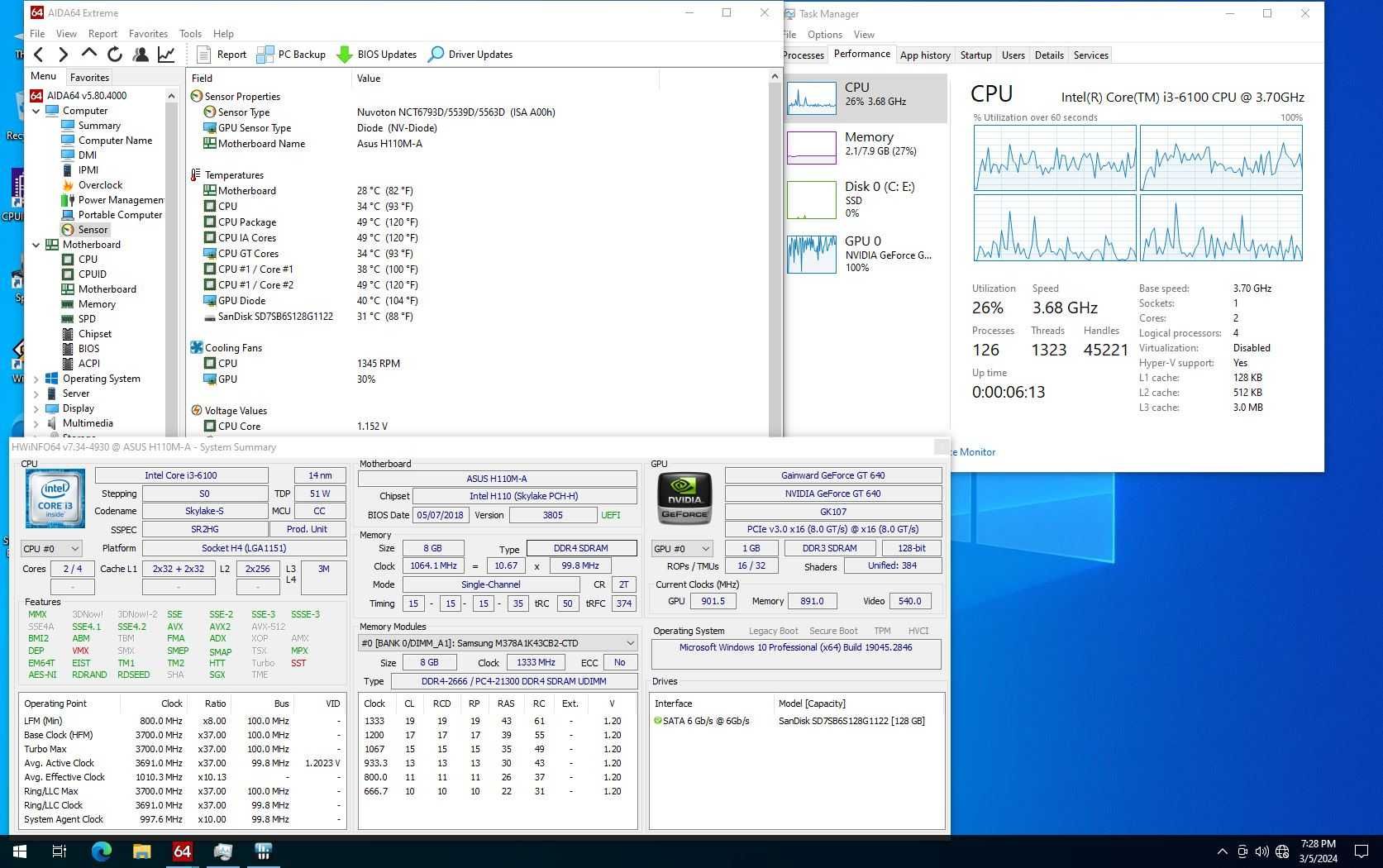The height and width of the screenshot is (868, 1383).
Task: Select GPU 0 in Task Manager
Action: 865,254
